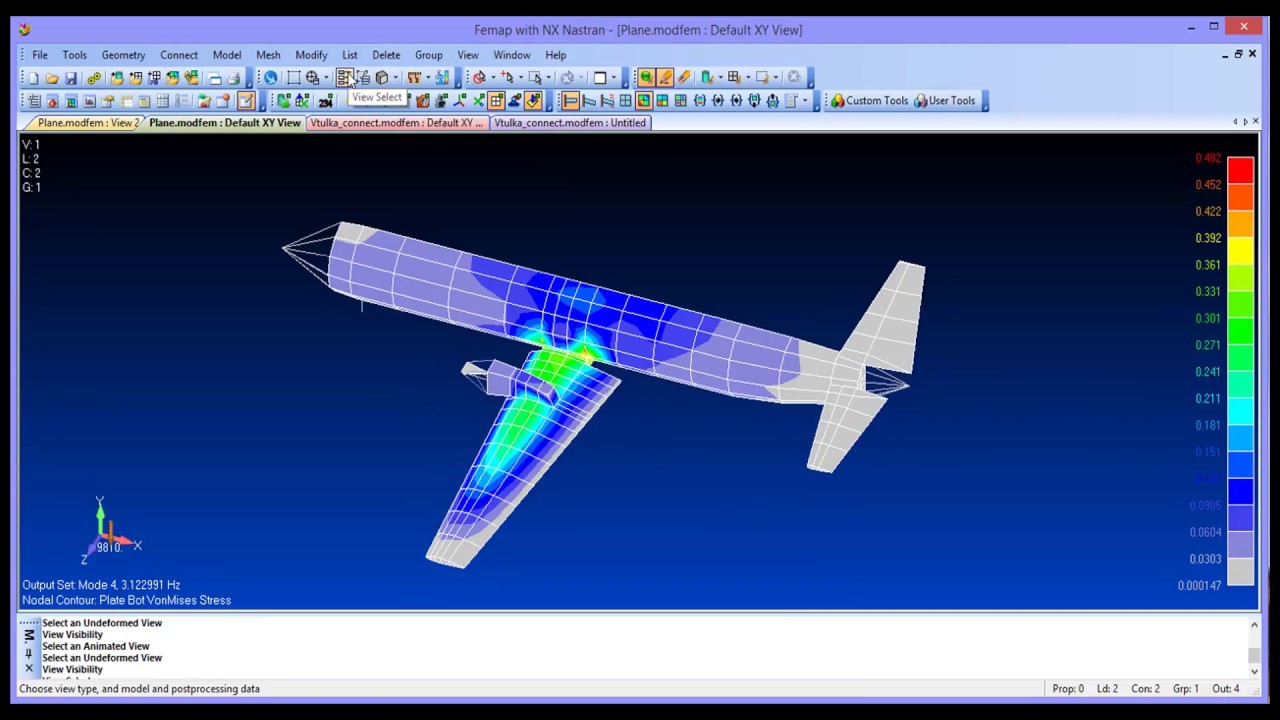
Task: Click 'Prop: 0' in status bar
Action: coord(1067,689)
